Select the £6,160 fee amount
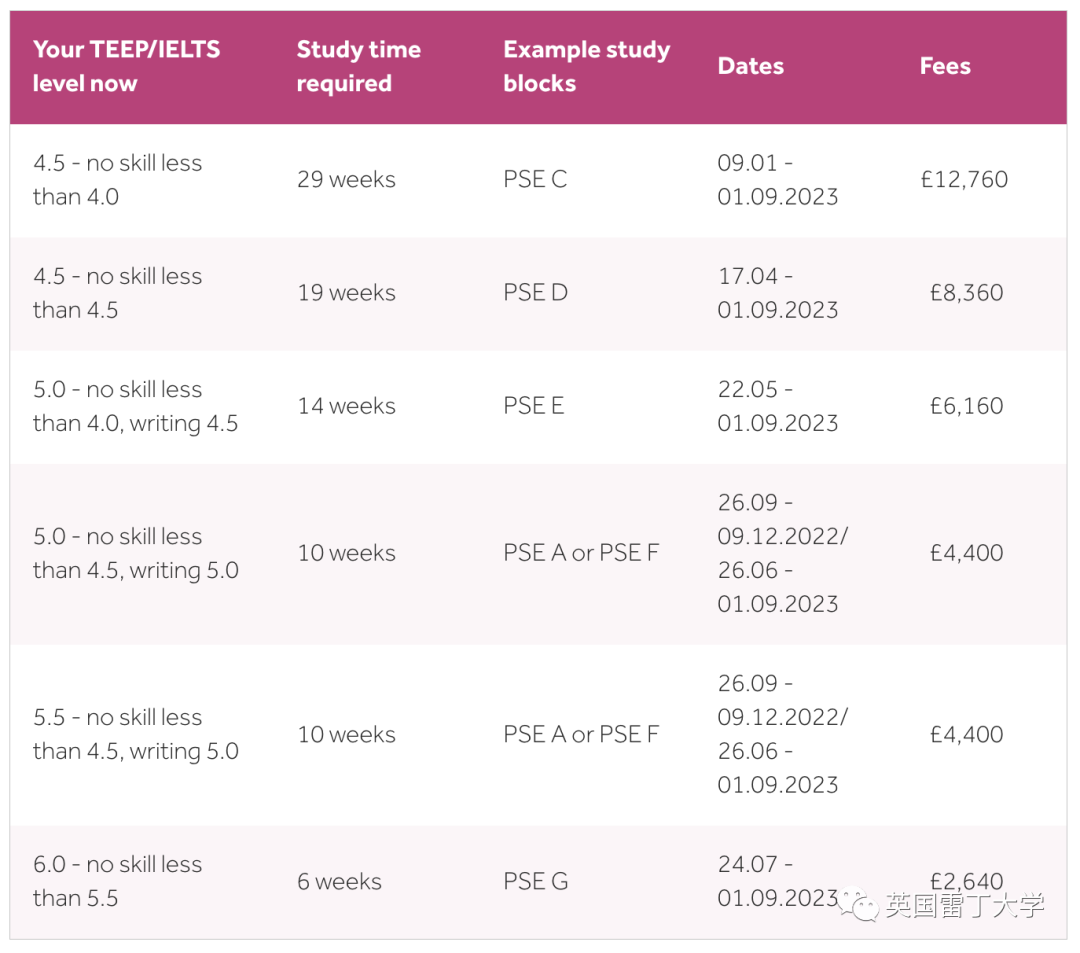This screenshot has width=1080, height=953. (x=966, y=406)
